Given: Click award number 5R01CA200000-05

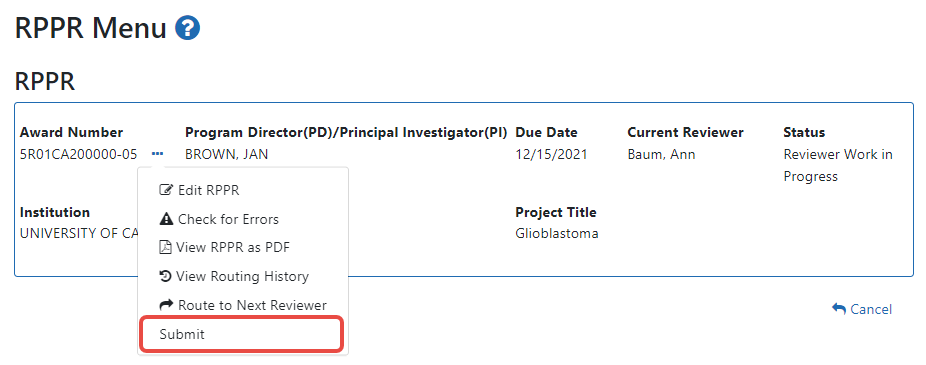Looking at the screenshot, I should (x=79, y=155).
